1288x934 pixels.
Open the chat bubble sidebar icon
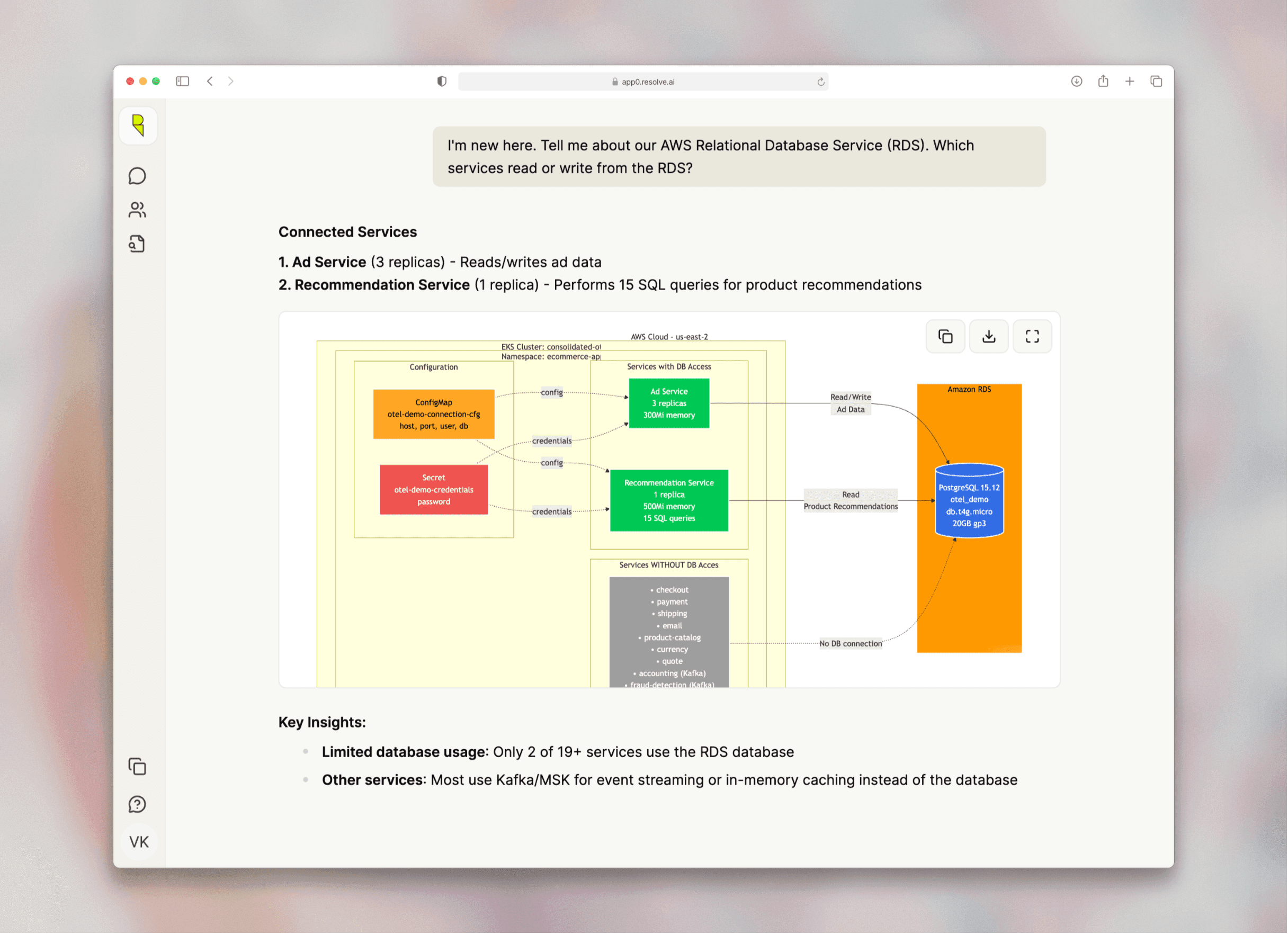click(x=137, y=176)
